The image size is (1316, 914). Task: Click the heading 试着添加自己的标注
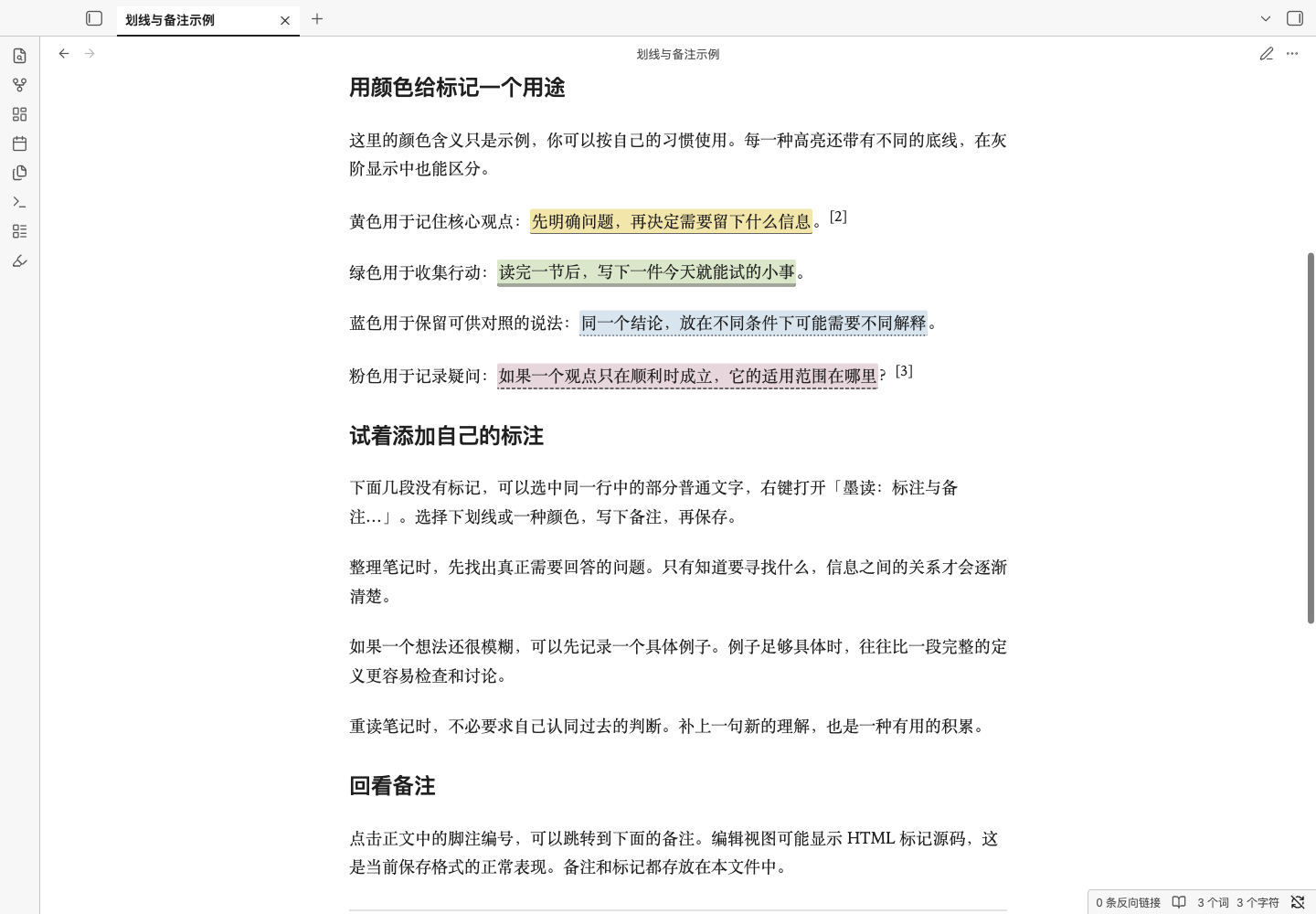(x=446, y=436)
